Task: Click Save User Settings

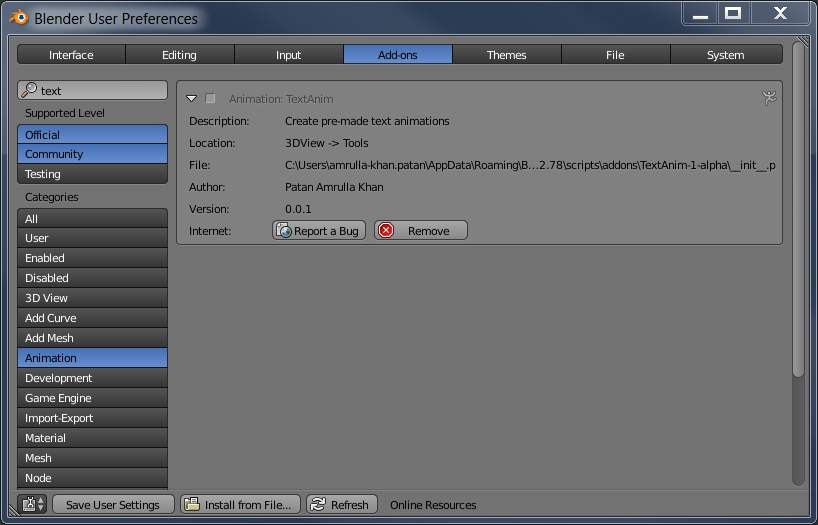Action: (113, 504)
